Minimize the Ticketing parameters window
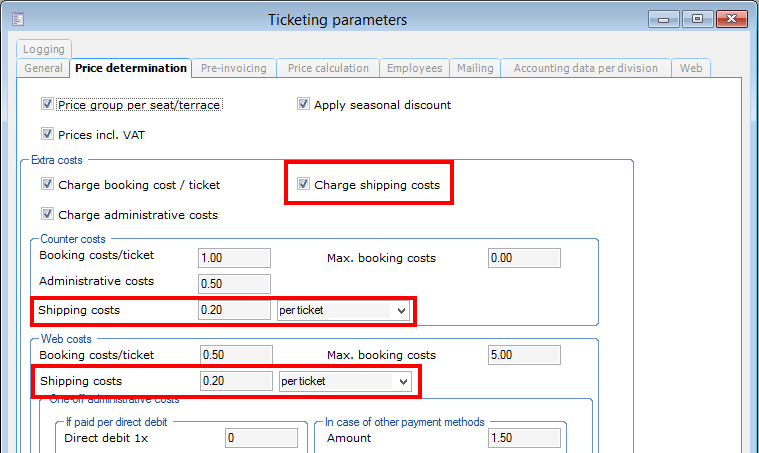Screen dimensions: 759x453 click(663, 19)
